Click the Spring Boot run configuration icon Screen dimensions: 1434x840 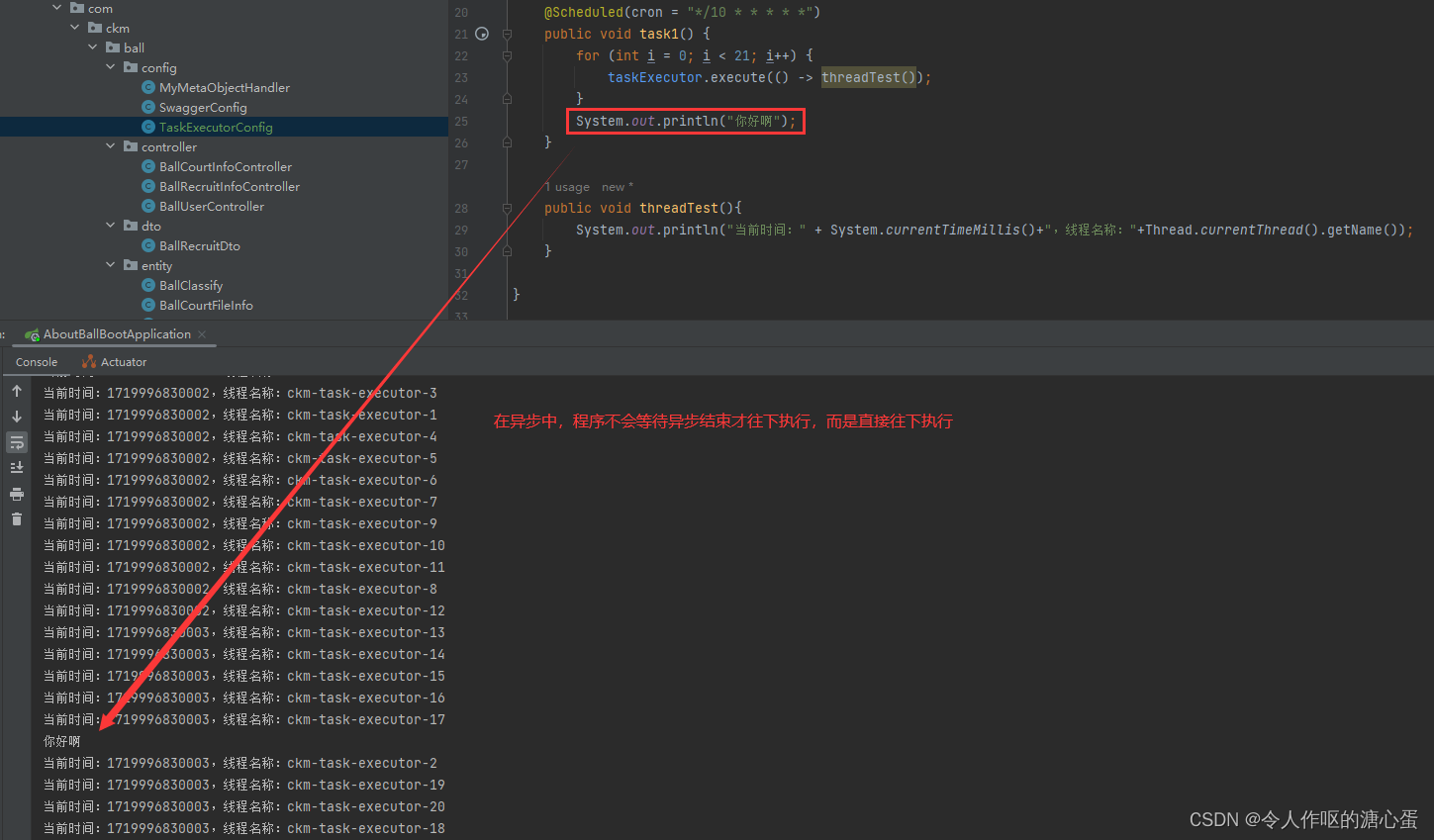(x=32, y=334)
